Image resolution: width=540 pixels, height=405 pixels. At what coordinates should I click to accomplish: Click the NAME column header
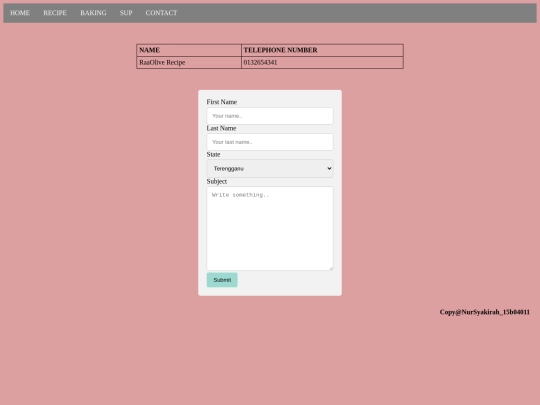pyautogui.click(x=189, y=50)
